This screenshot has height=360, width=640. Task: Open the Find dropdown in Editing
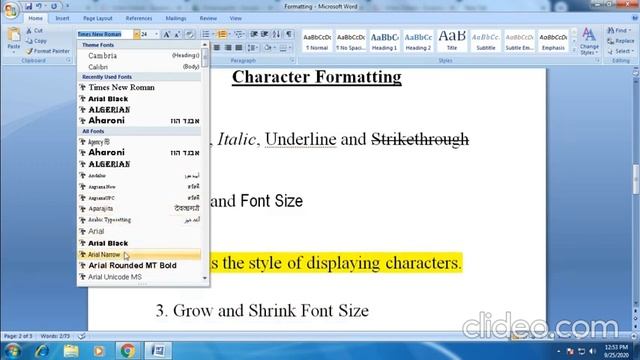pyautogui.click(x=619, y=31)
